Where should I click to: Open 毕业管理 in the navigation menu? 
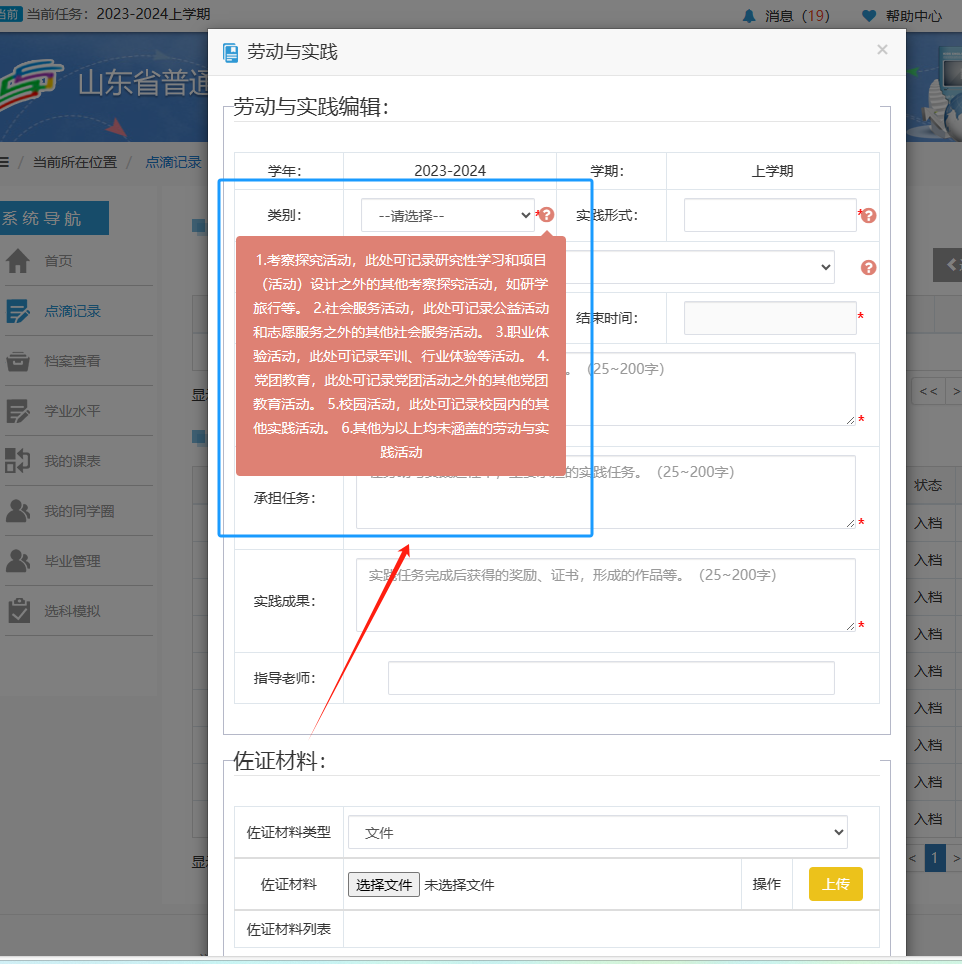pyautogui.click(x=72, y=561)
